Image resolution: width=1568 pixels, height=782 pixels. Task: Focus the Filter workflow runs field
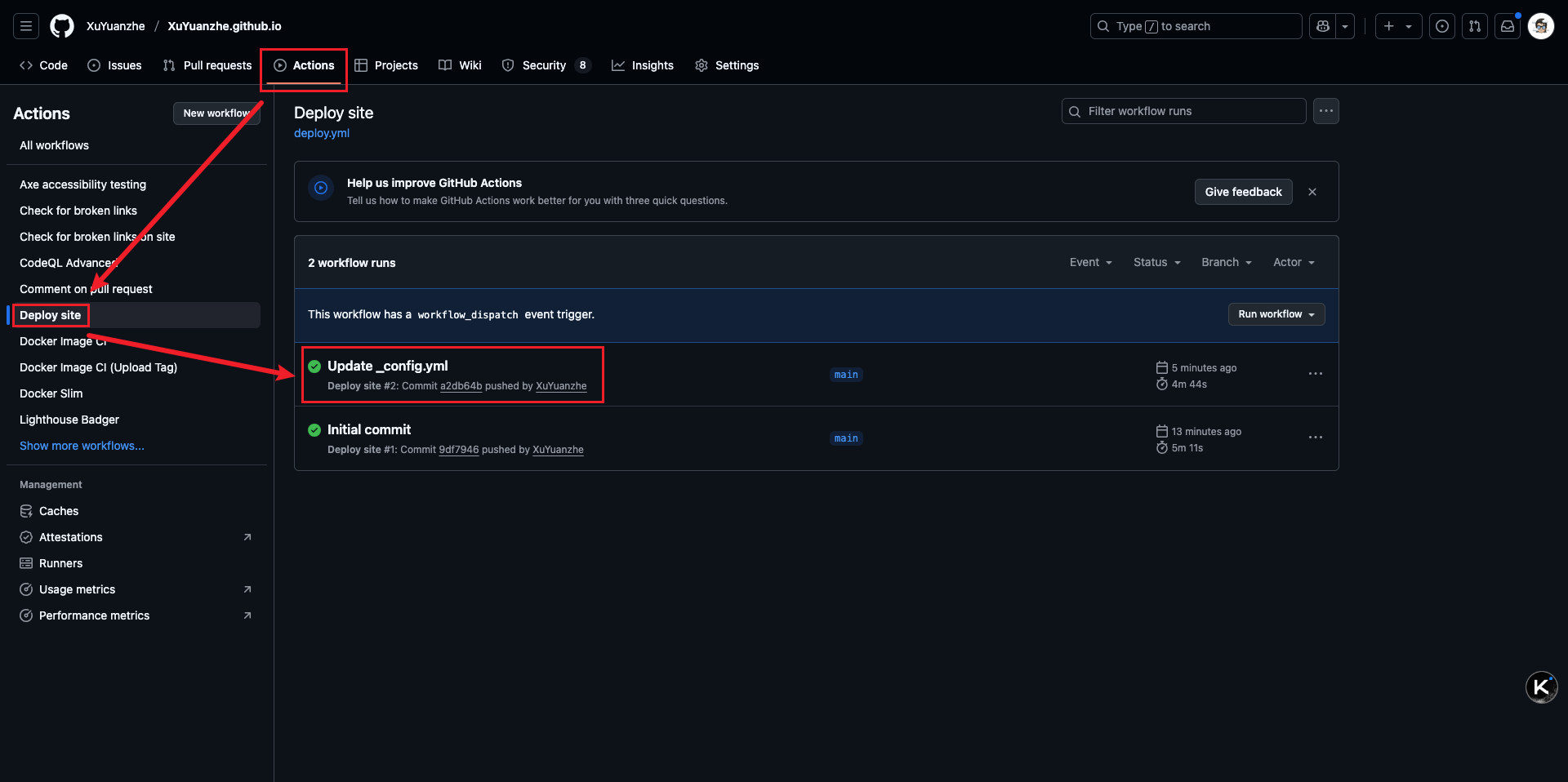[1184, 111]
